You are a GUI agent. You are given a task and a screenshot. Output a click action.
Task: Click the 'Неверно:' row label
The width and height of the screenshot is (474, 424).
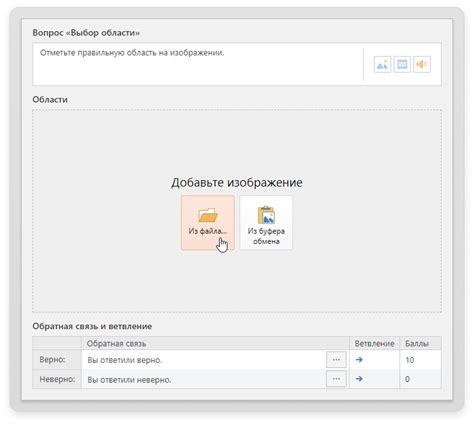click(57, 379)
